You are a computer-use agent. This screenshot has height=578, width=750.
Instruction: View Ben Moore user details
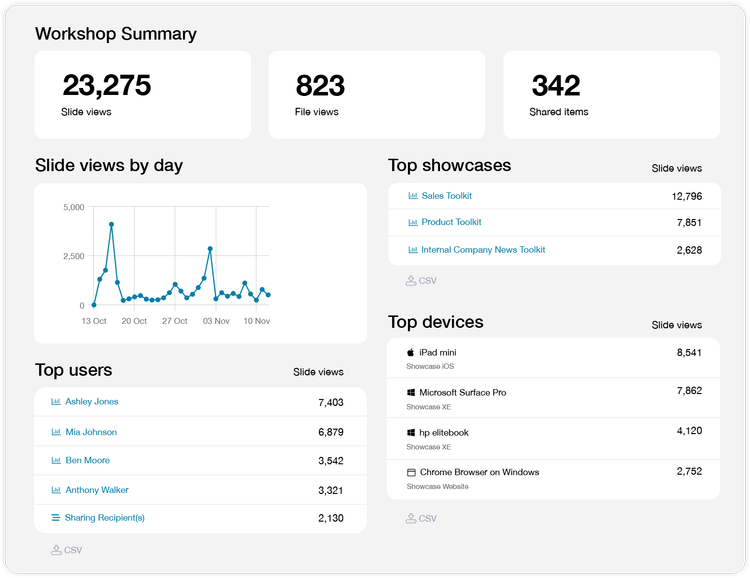pos(88,460)
